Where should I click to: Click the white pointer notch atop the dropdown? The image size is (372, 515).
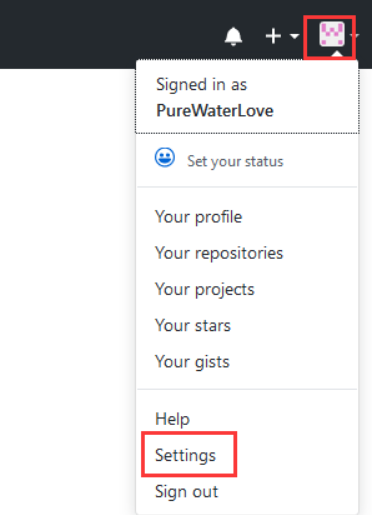click(337, 55)
